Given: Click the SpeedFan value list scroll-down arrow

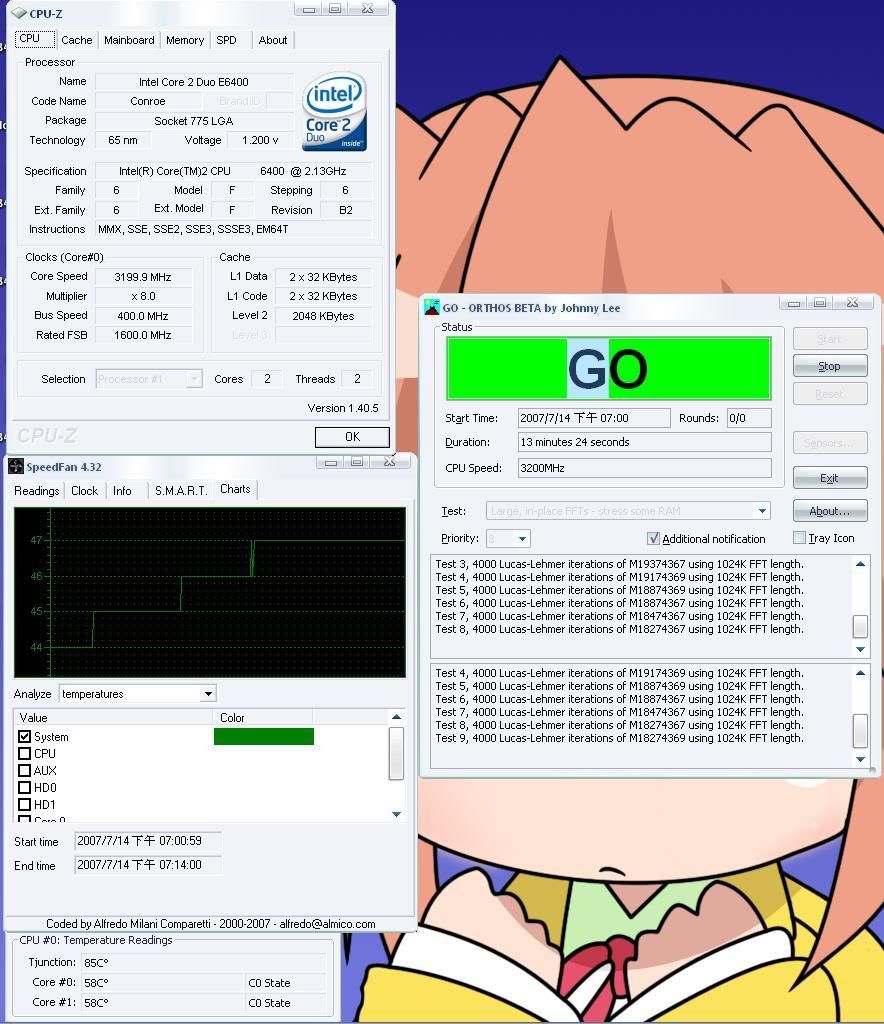Looking at the screenshot, I should coord(396,814).
